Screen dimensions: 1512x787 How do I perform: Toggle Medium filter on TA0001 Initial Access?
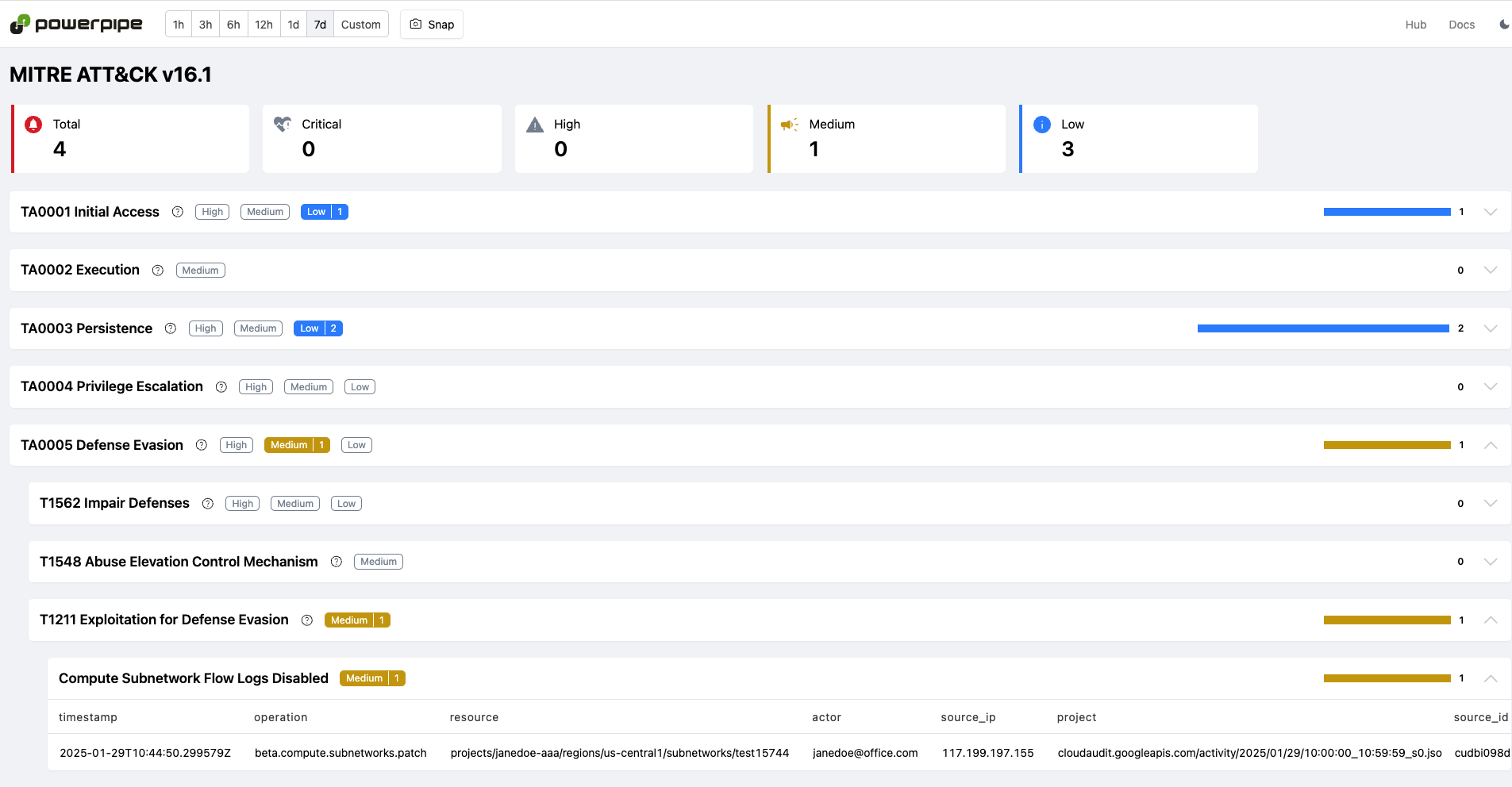(265, 212)
